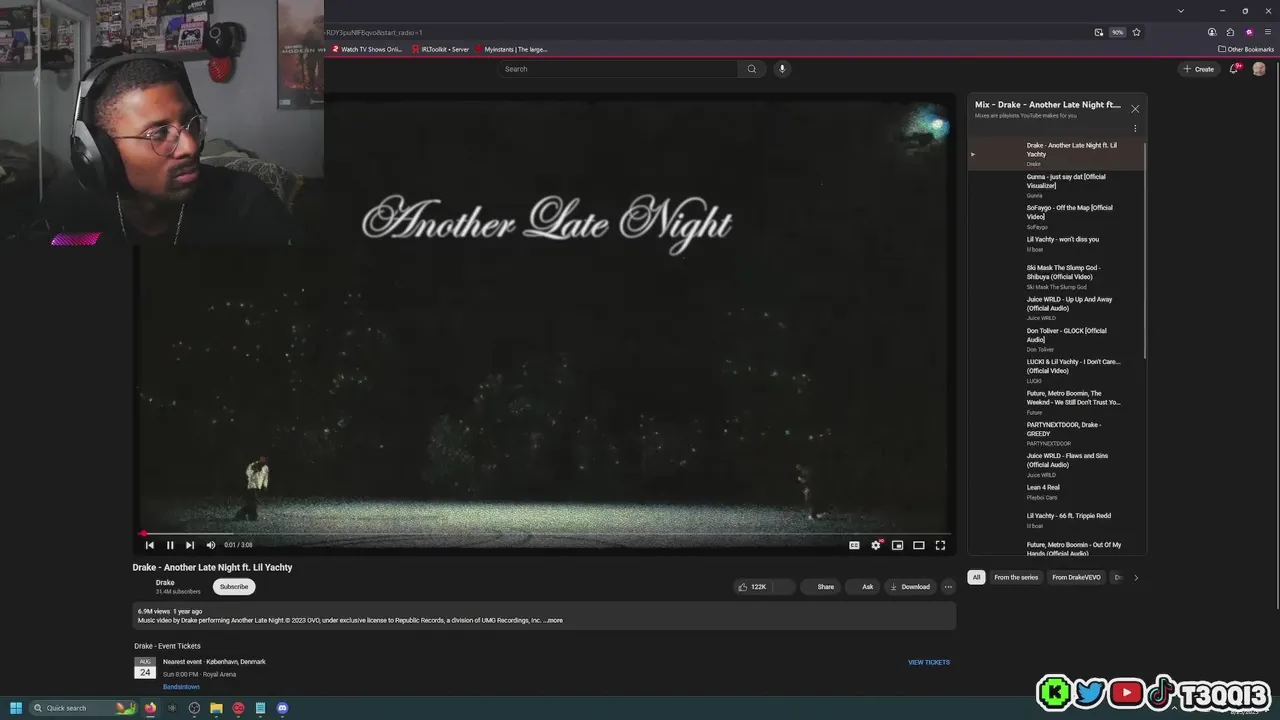Image resolution: width=1280 pixels, height=720 pixels.
Task: Play LUCKI & Lil Yachty - I Don't Care
Action: tap(1056, 371)
